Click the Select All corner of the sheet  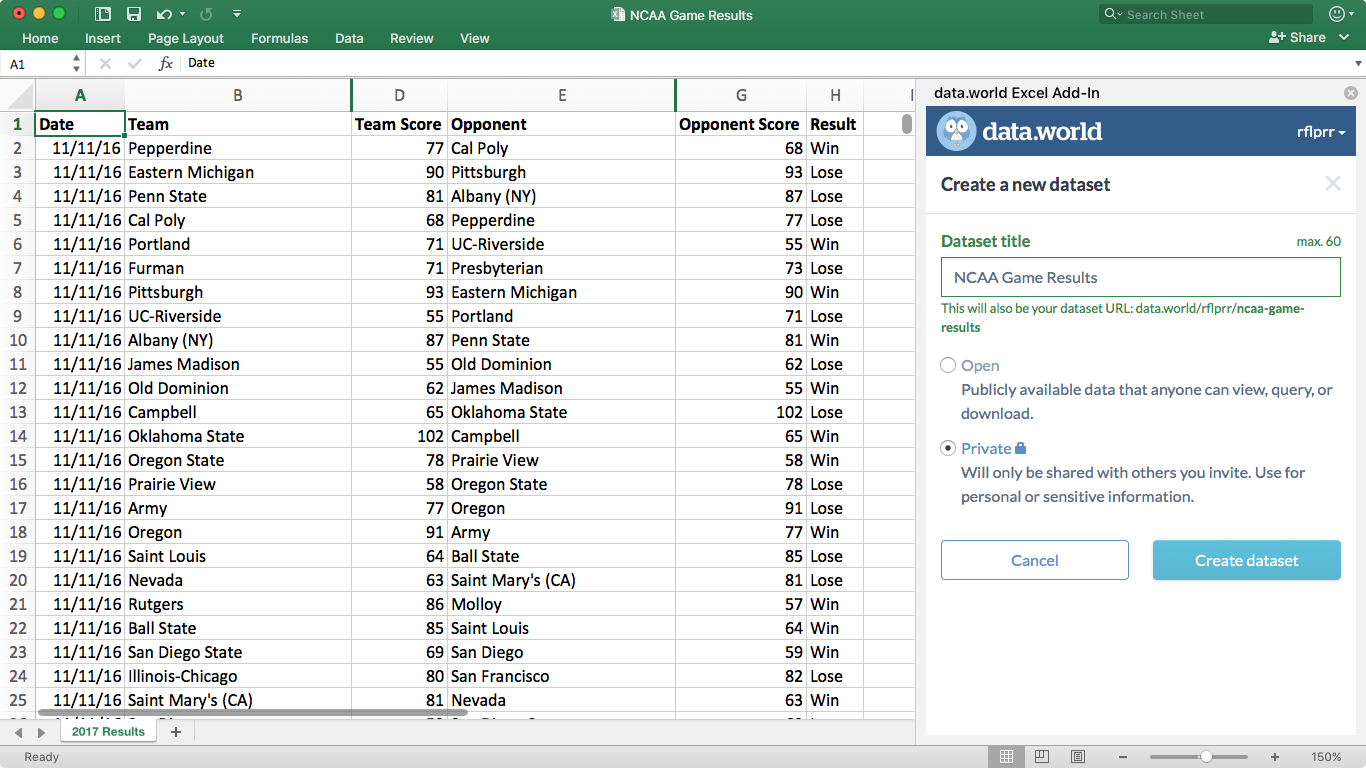pyautogui.click(x=17, y=95)
